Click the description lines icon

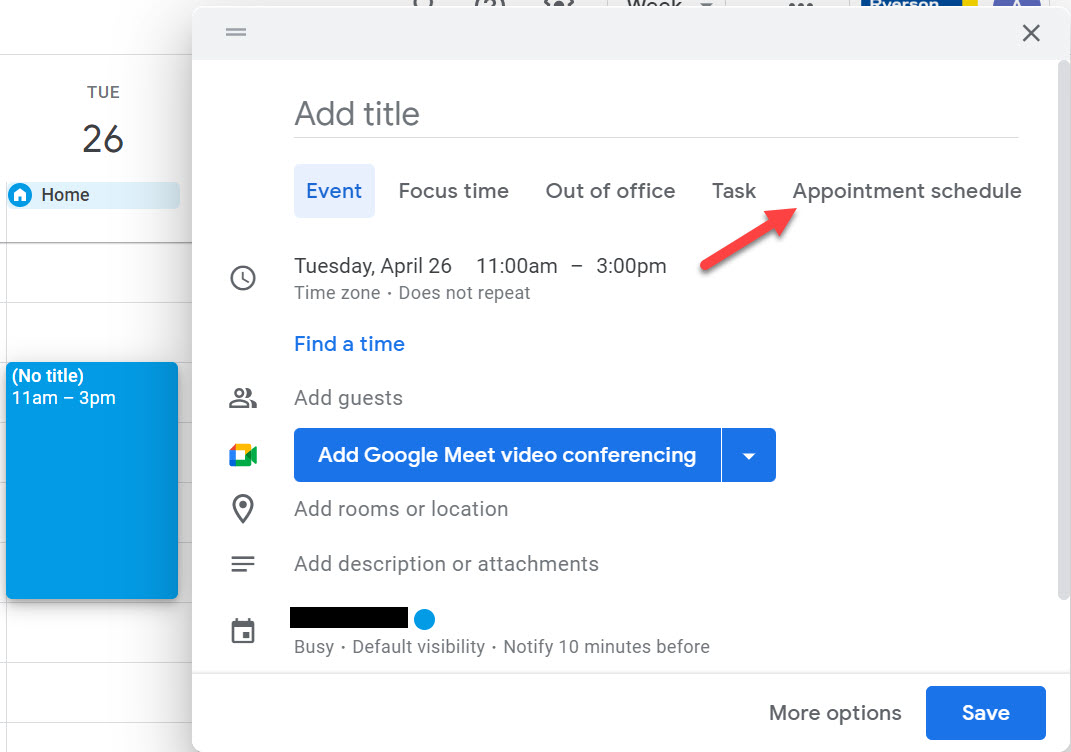pos(243,564)
